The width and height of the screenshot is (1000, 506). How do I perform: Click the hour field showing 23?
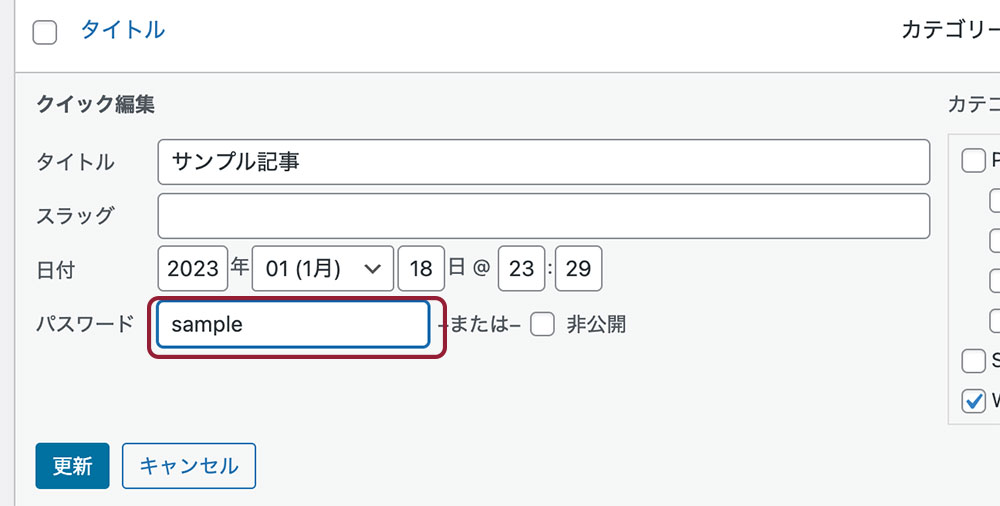coord(521,269)
